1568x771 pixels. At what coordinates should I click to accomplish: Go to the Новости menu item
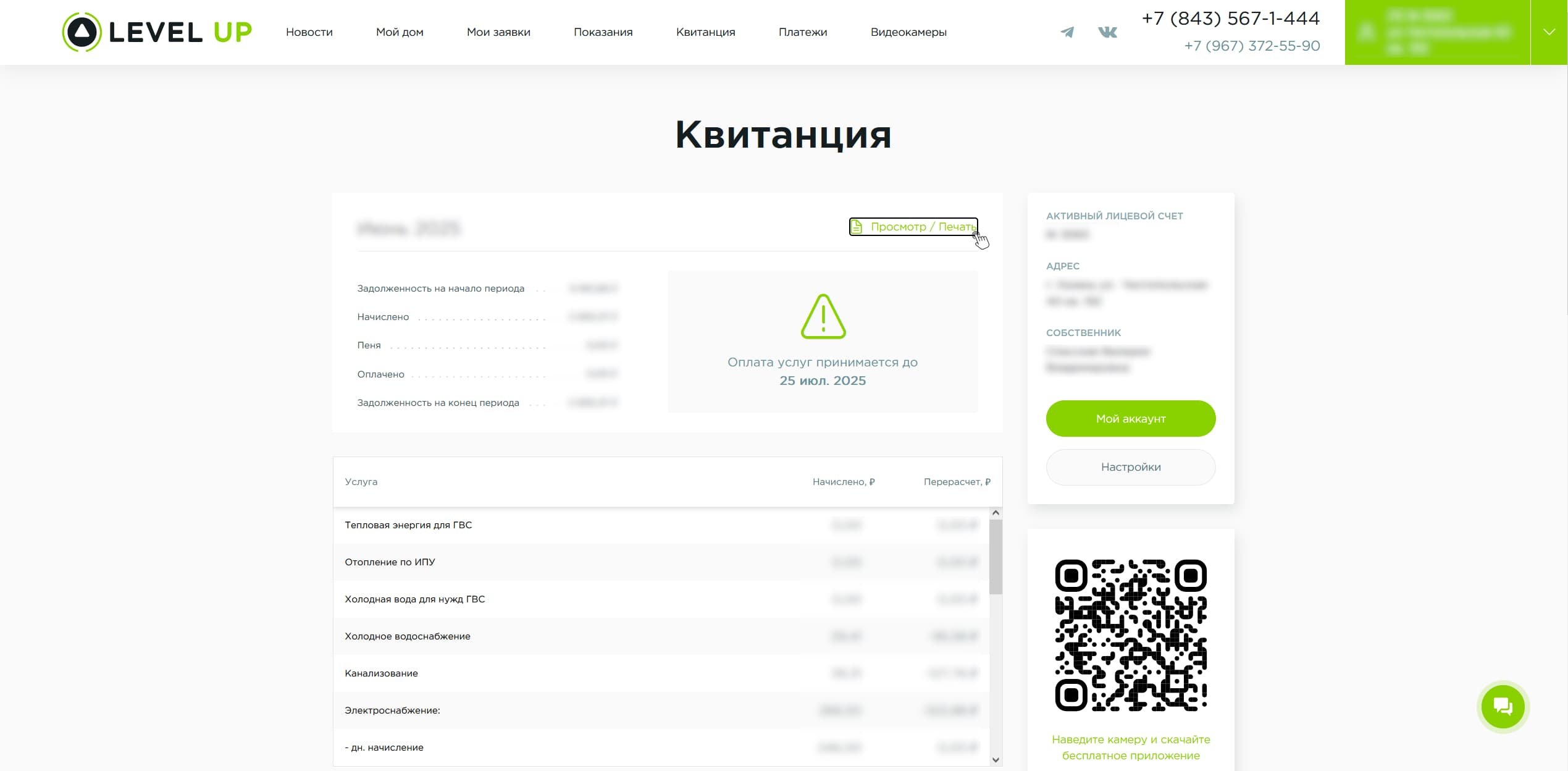[x=309, y=32]
